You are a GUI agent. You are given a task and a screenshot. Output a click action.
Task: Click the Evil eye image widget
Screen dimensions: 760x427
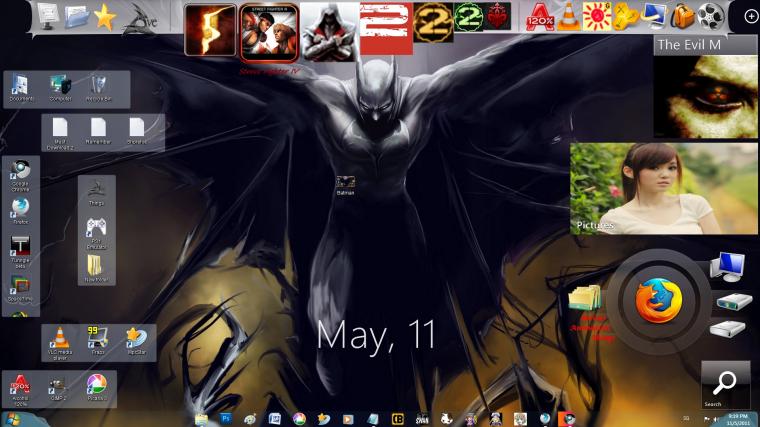[705, 97]
